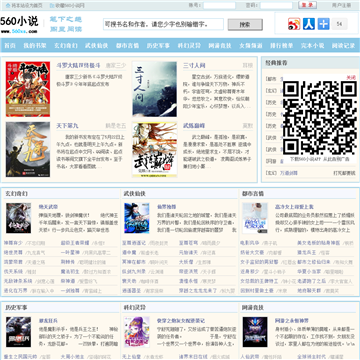Open 女频频道 in the navigation bar
Image resolution: width=360 pixels, height=360 pixels.
tap(251, 46)
